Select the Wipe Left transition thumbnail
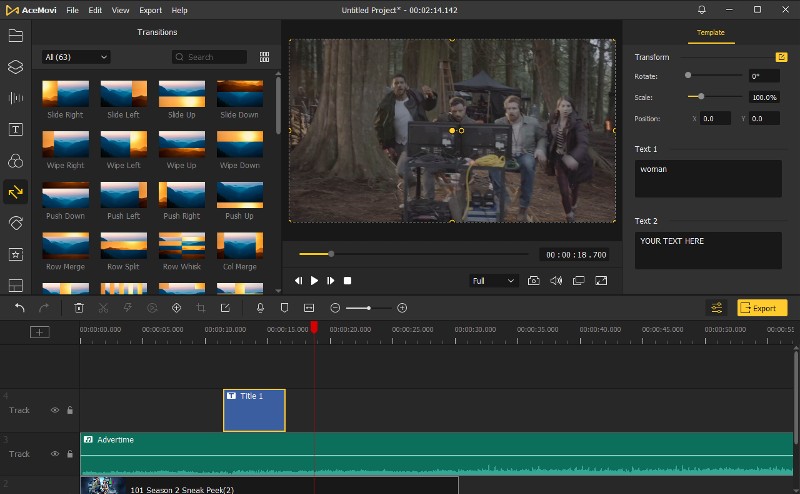 123,144
